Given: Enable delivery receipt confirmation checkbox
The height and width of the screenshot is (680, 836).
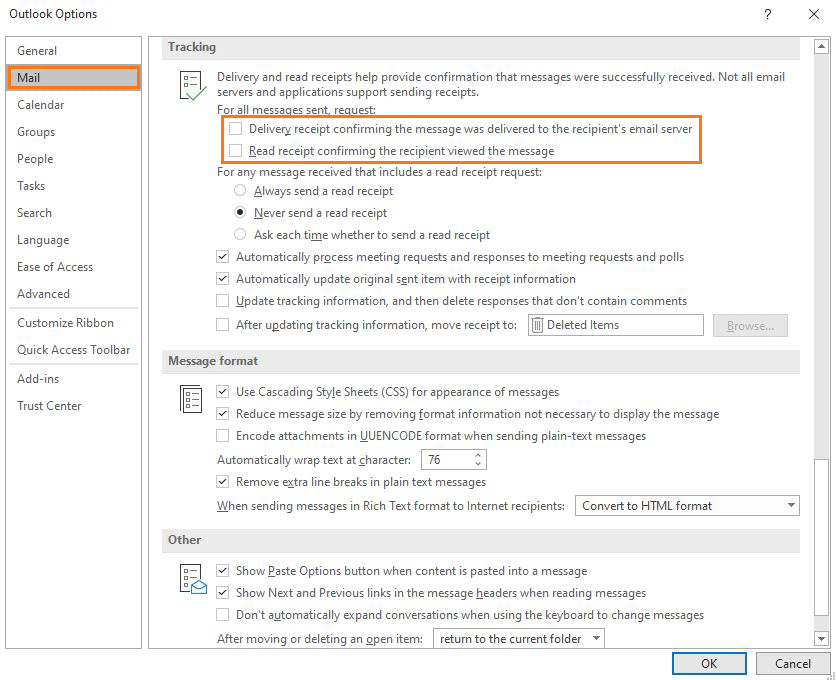Looking at the screenshot, I should [x=235, y=129].
